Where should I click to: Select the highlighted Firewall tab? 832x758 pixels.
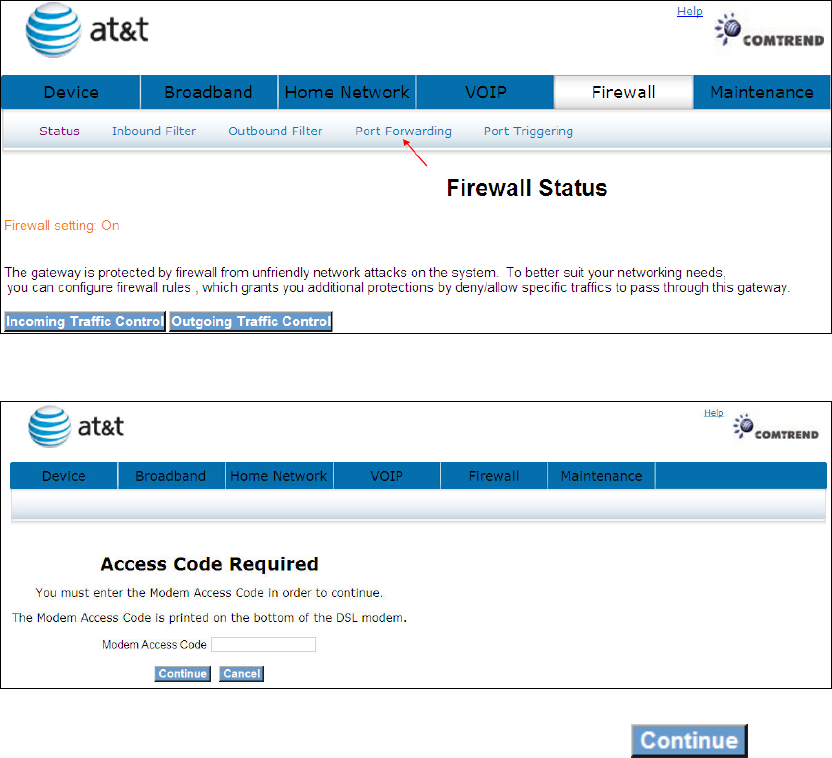pyautogui.click(x=623, y=92)
